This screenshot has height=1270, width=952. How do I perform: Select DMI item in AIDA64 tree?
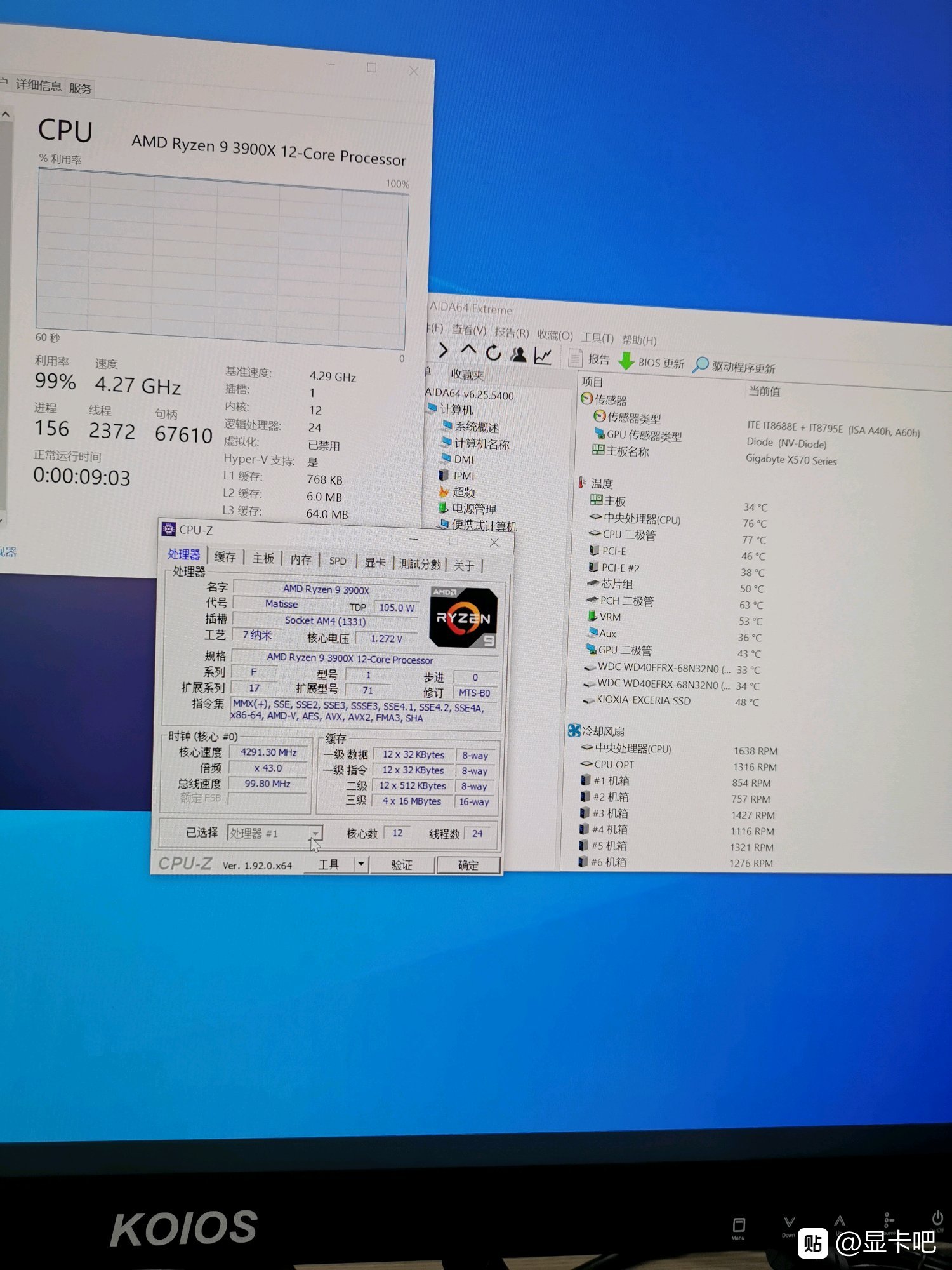point(458,459)
